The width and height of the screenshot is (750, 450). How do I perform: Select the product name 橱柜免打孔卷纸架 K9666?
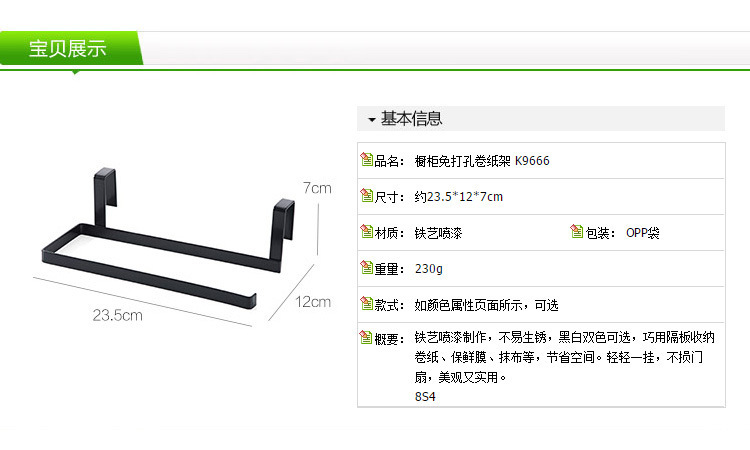click(482, 161)
